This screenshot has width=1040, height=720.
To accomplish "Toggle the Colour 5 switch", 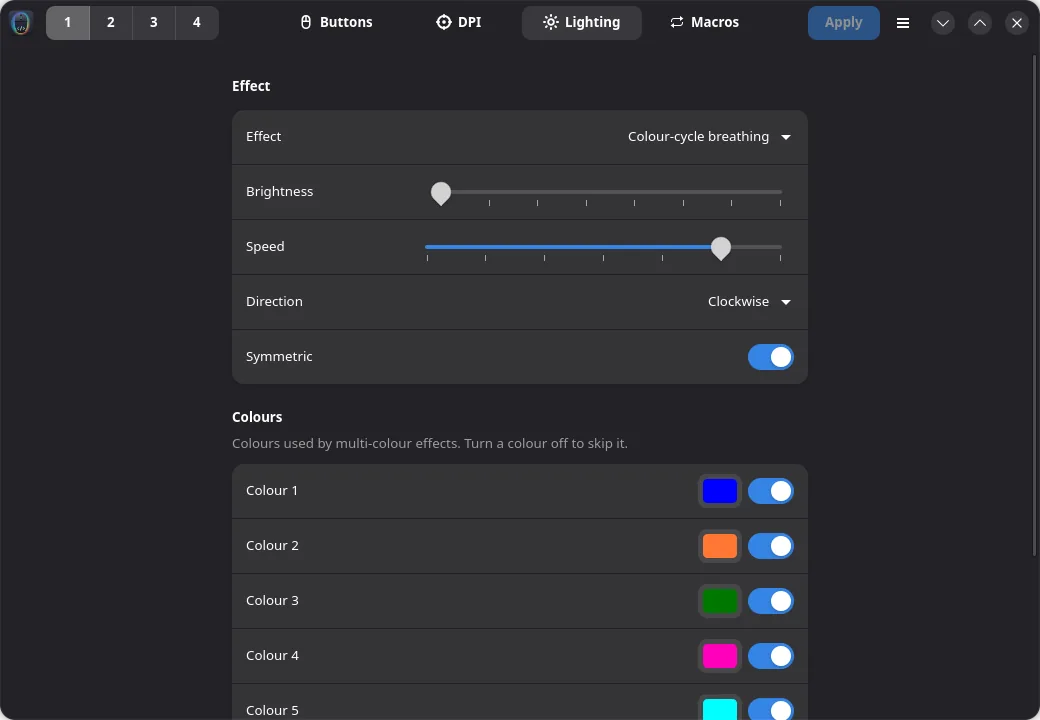I will 771,709.
